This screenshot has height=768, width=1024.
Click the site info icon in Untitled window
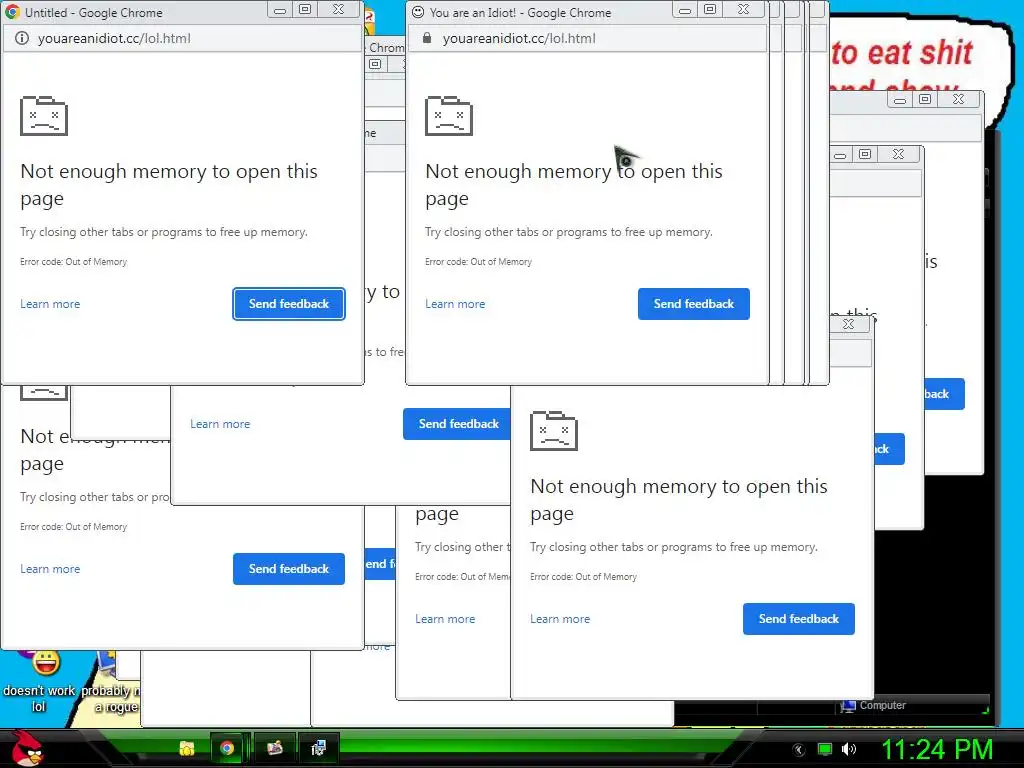22,39
